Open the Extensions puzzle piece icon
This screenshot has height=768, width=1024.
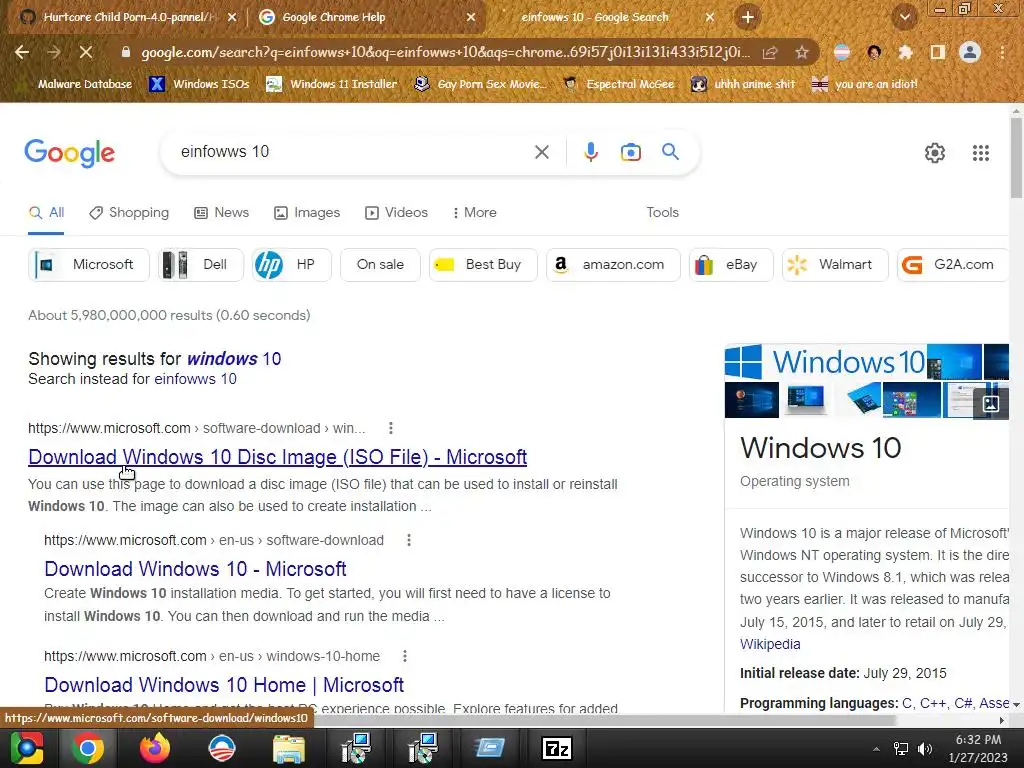coord(905,52)
